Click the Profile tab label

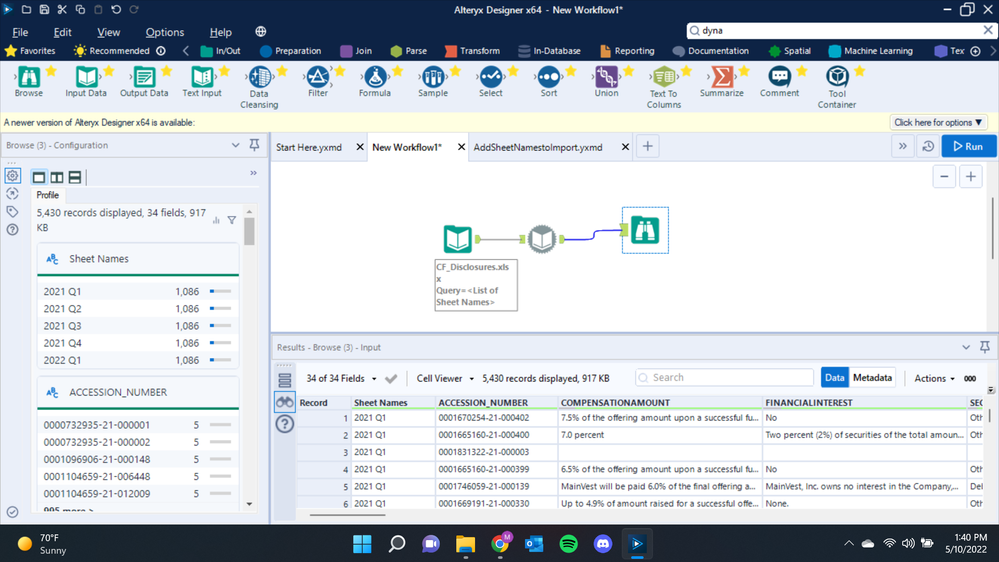point(48,195)
